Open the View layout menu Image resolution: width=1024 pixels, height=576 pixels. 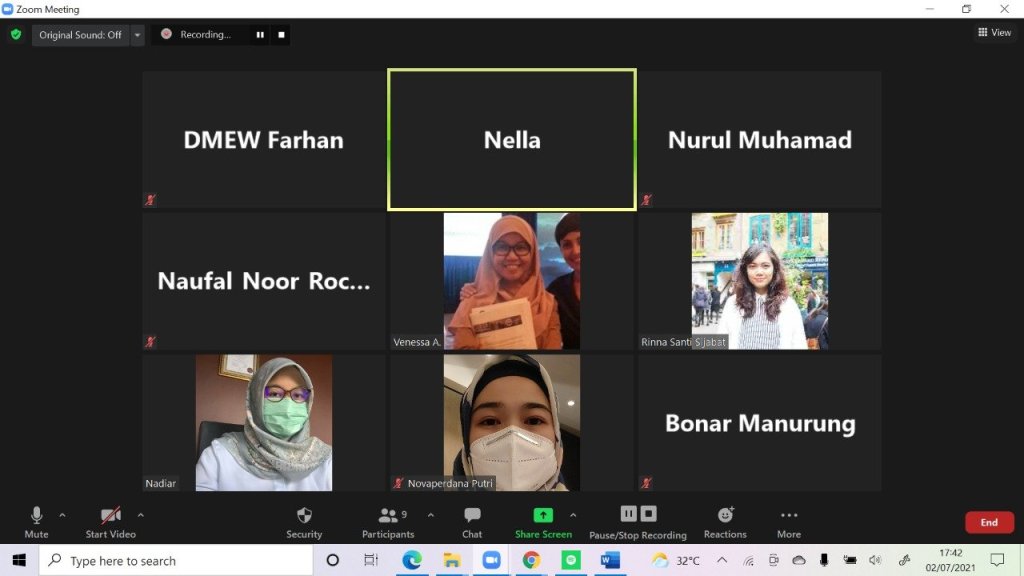coord(994,33)
